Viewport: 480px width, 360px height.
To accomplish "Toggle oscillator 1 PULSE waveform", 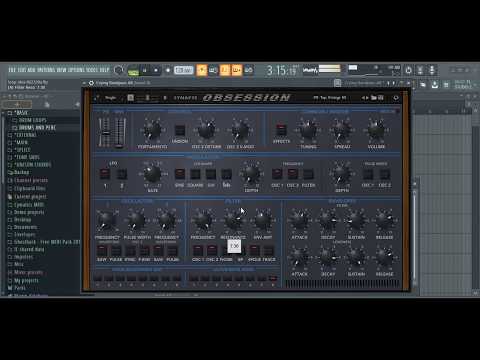I will click(116, 250).
